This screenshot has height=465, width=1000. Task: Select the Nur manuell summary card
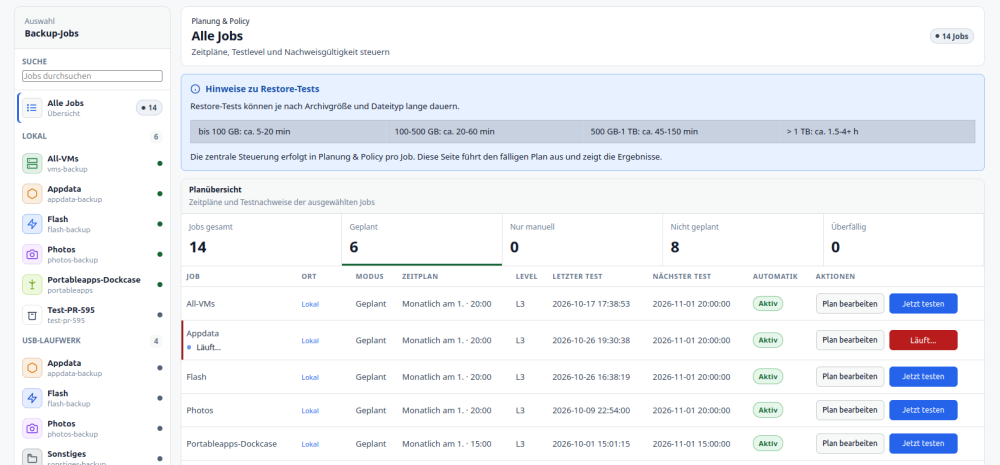(582, 239)
